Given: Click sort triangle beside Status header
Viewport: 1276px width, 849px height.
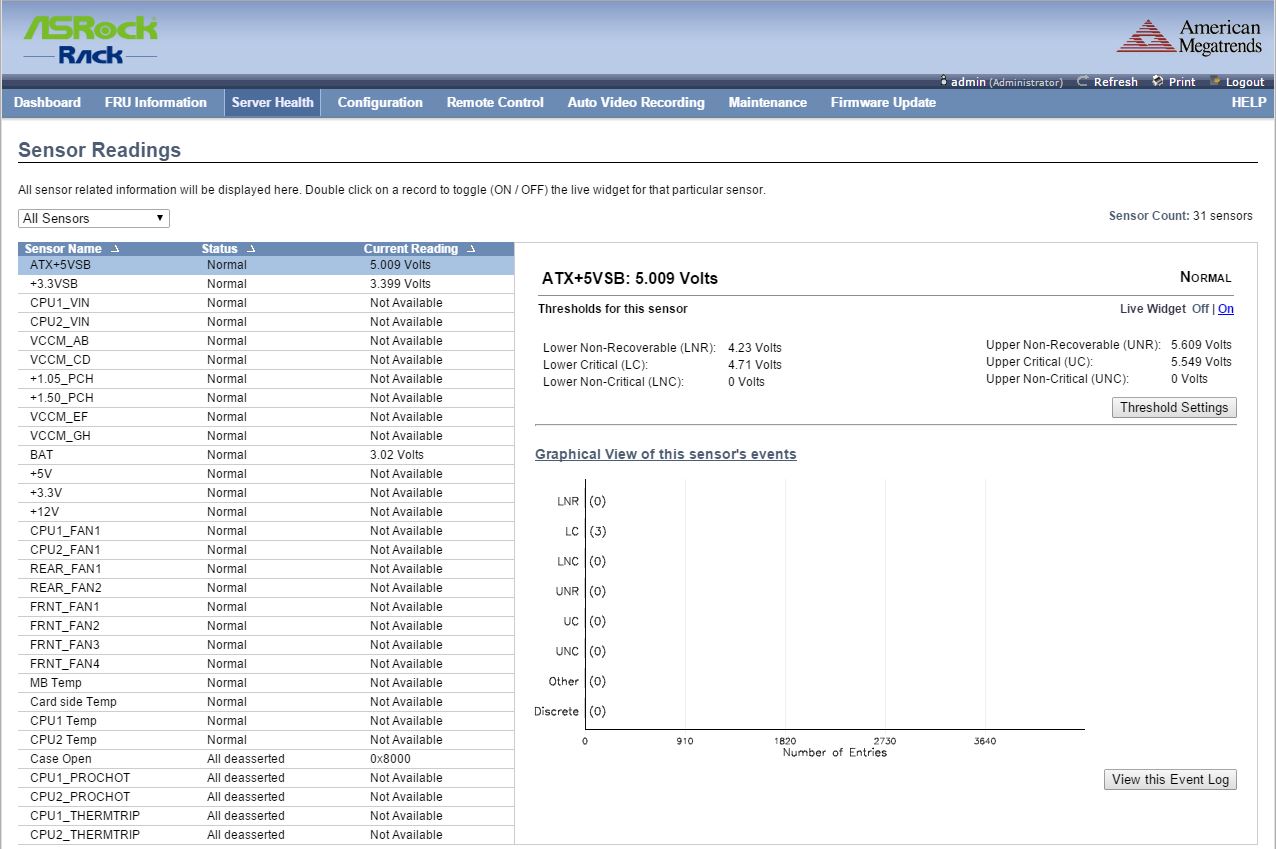Looking at the screenshot, I should click(x=251, y=249).
